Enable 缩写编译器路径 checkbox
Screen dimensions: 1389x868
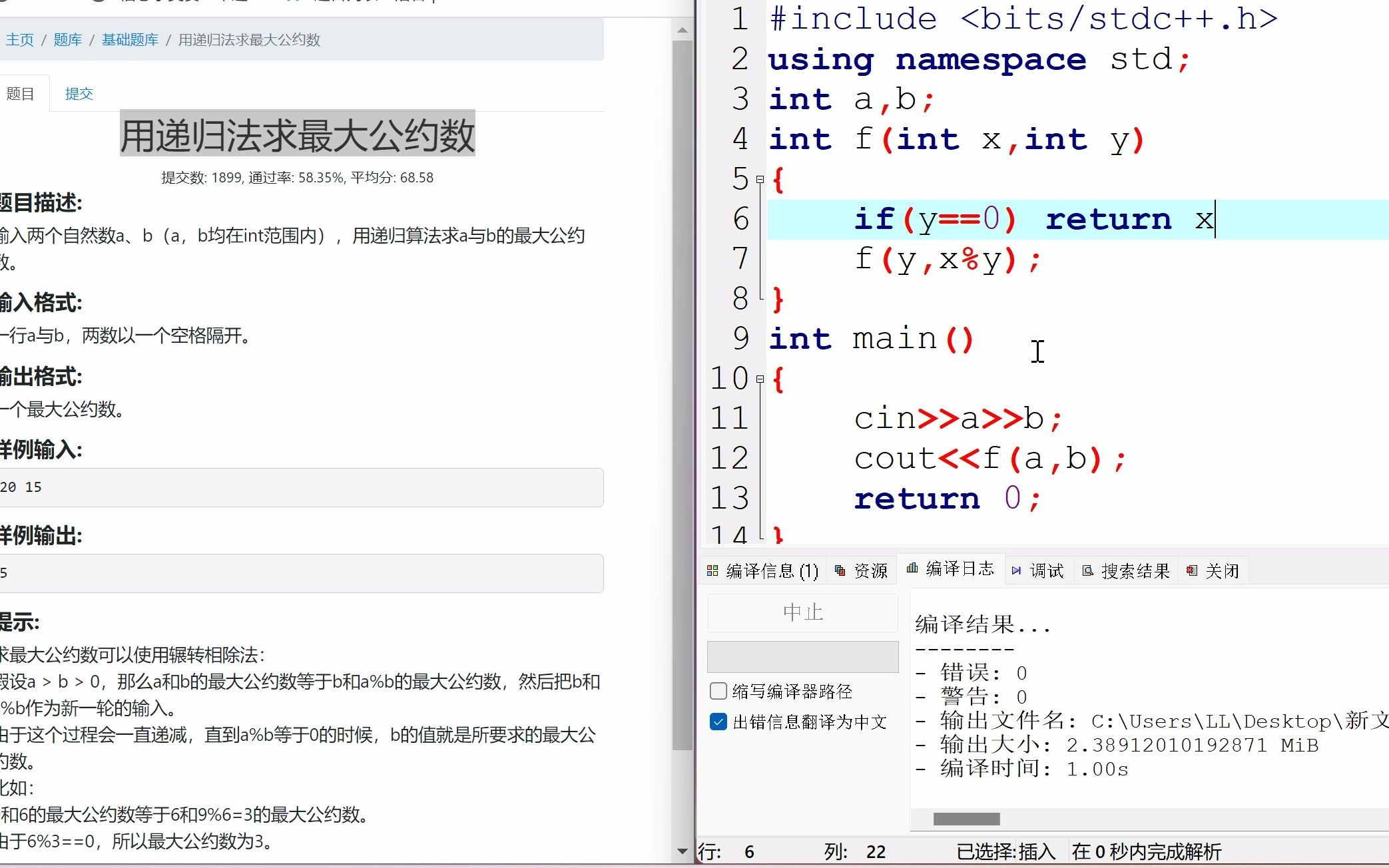(718, 692)
